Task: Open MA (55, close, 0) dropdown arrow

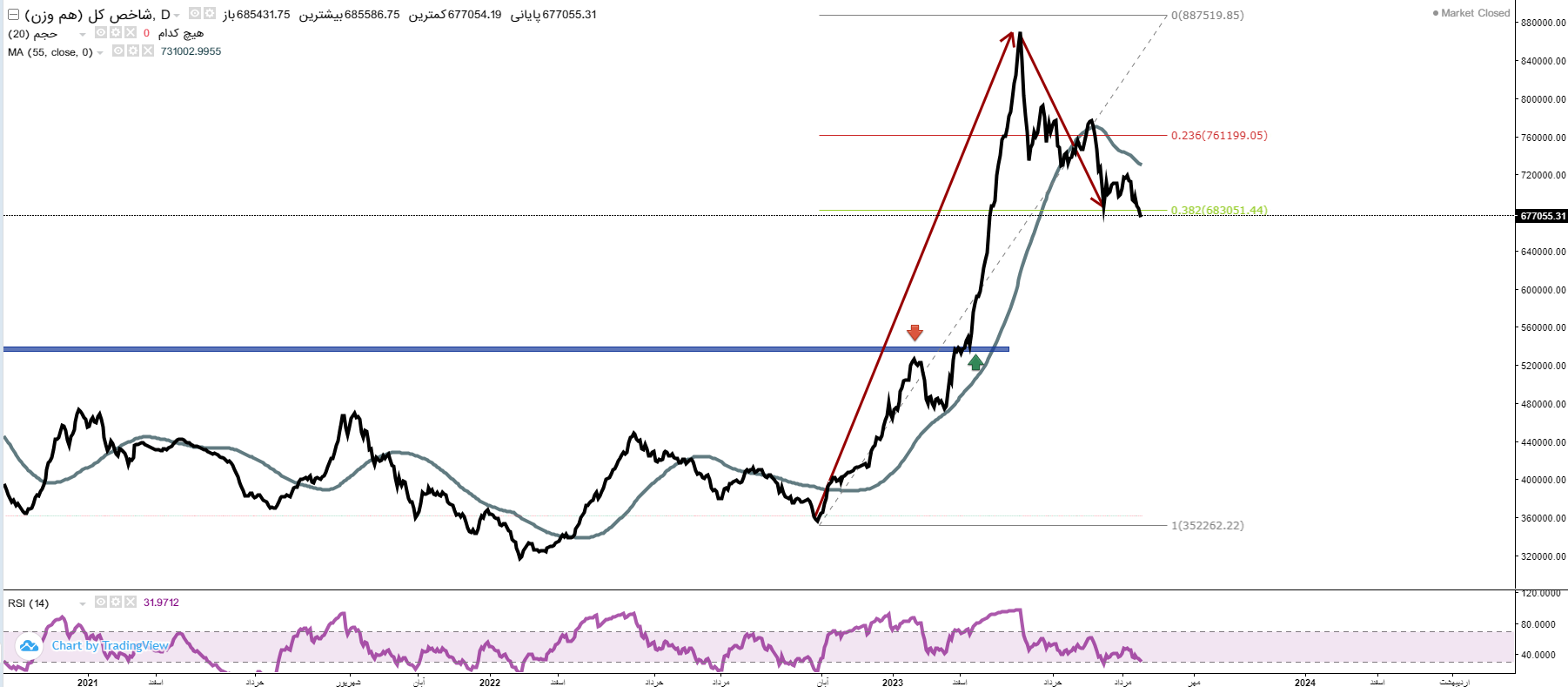Action: (100, 53)
